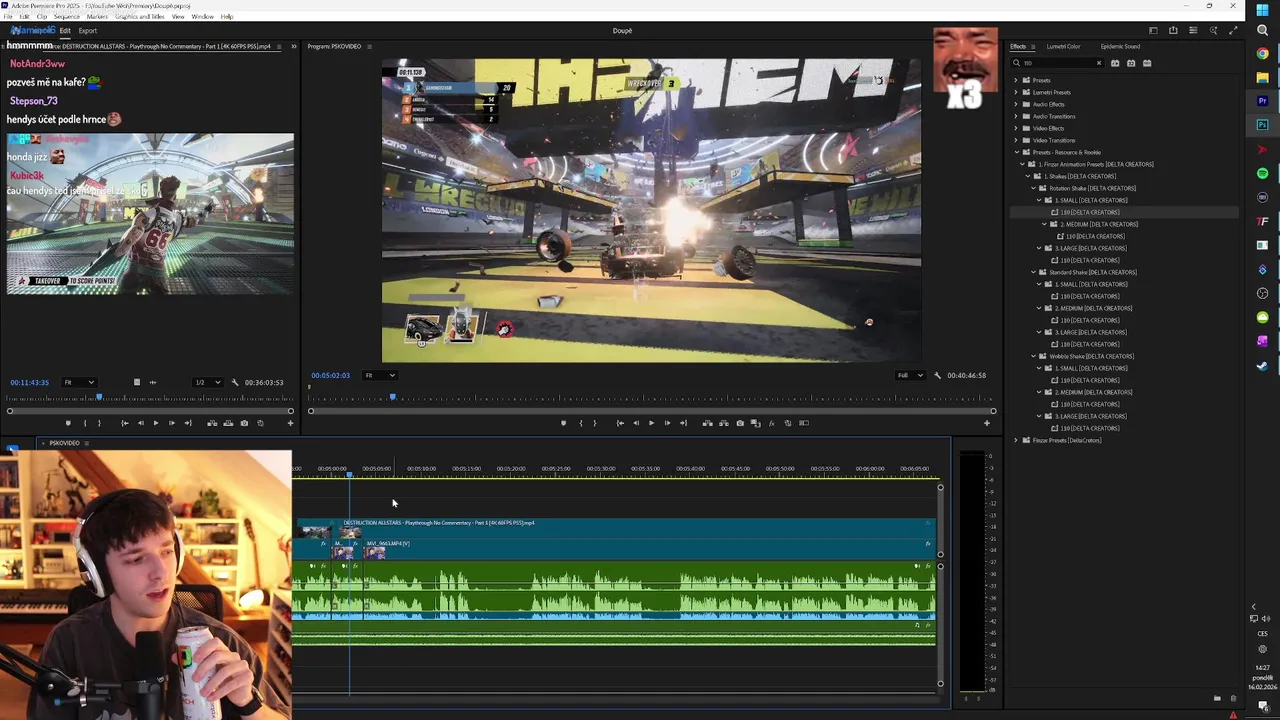Toggle global FX mute in Program monitor
This screenshot has height=720, width=1280.
[x=771, y=423]
